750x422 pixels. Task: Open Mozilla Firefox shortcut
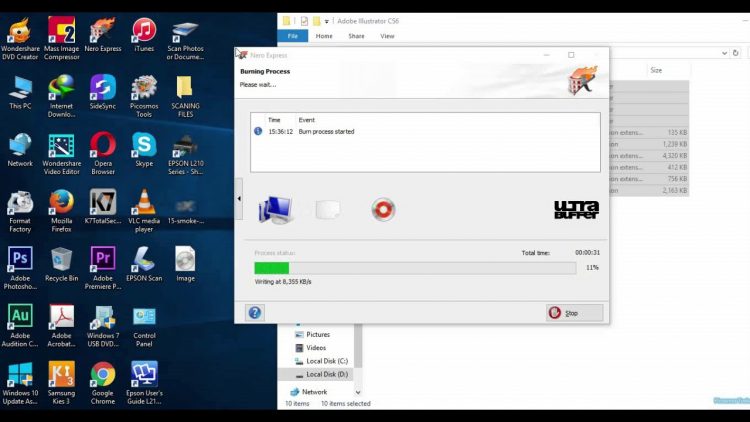tap(61, 211)
